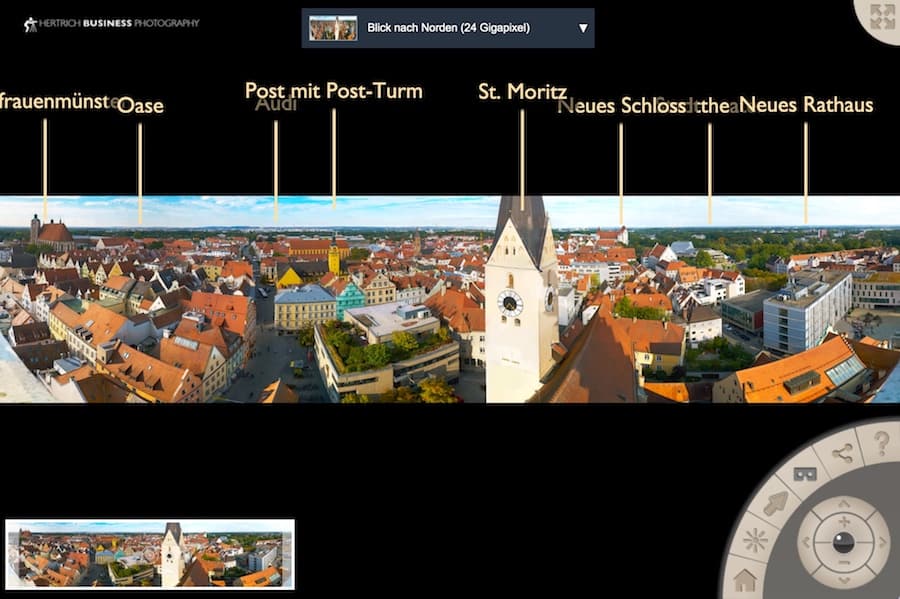This screenshot has width=900, height=599.
Task: Click the large arrow pointer icon in wheel
Action: (x=775, y=503)
